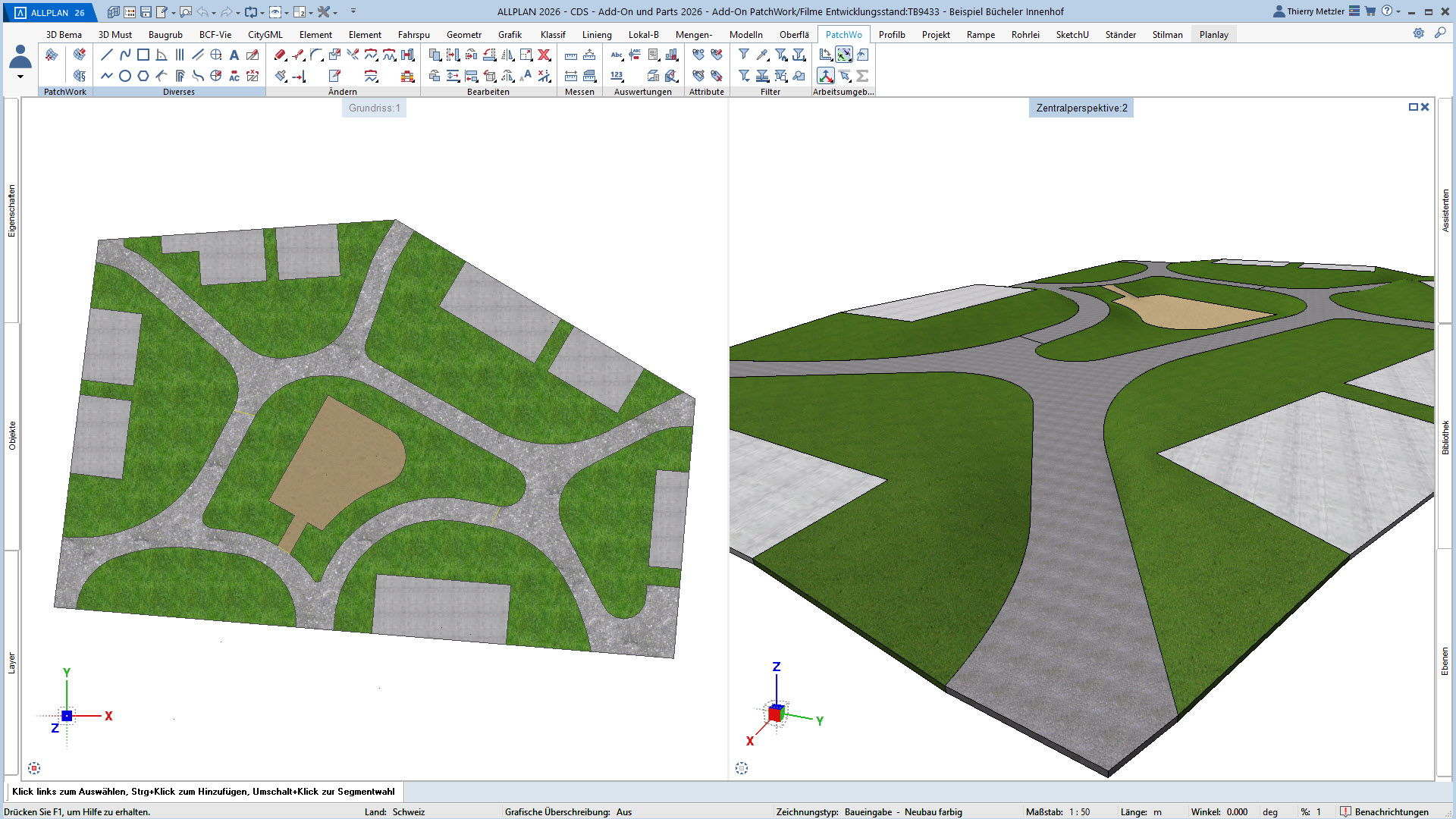1456x819 pixels.
Task: Click the red X Delete tool
Action: point(544,55)
